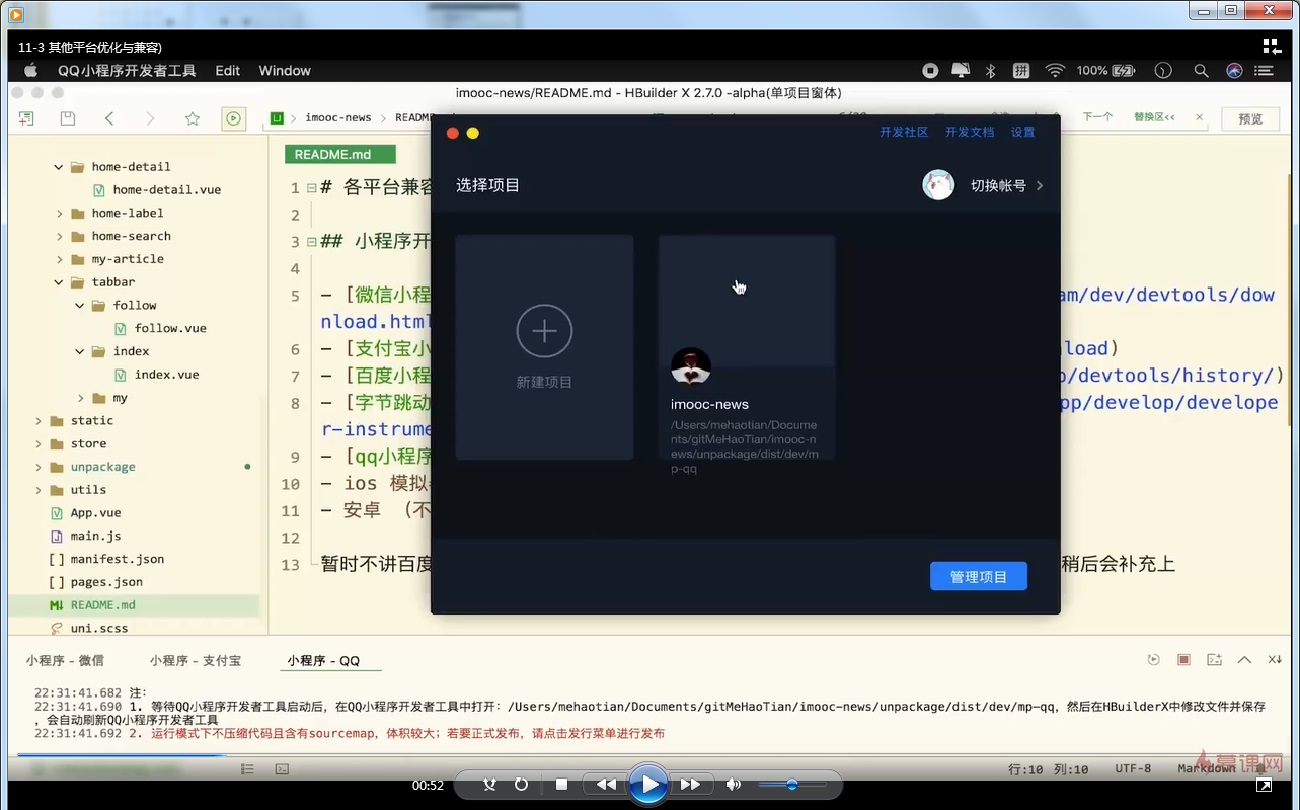Click the new file icon in HBuilder toolbar
Image resolution: width=1300 pixels, height=810 pixels.
pyautogui.click(x=25, y=118)
